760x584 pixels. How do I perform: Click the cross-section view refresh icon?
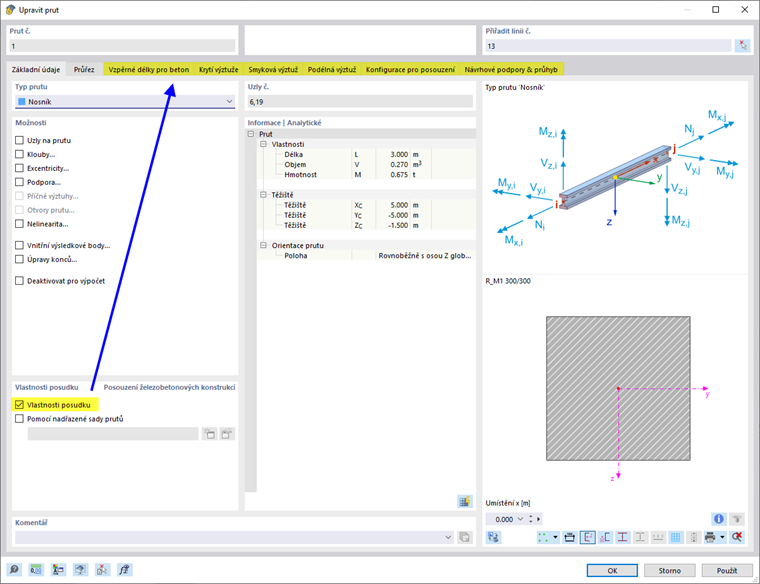click(493, 537)
